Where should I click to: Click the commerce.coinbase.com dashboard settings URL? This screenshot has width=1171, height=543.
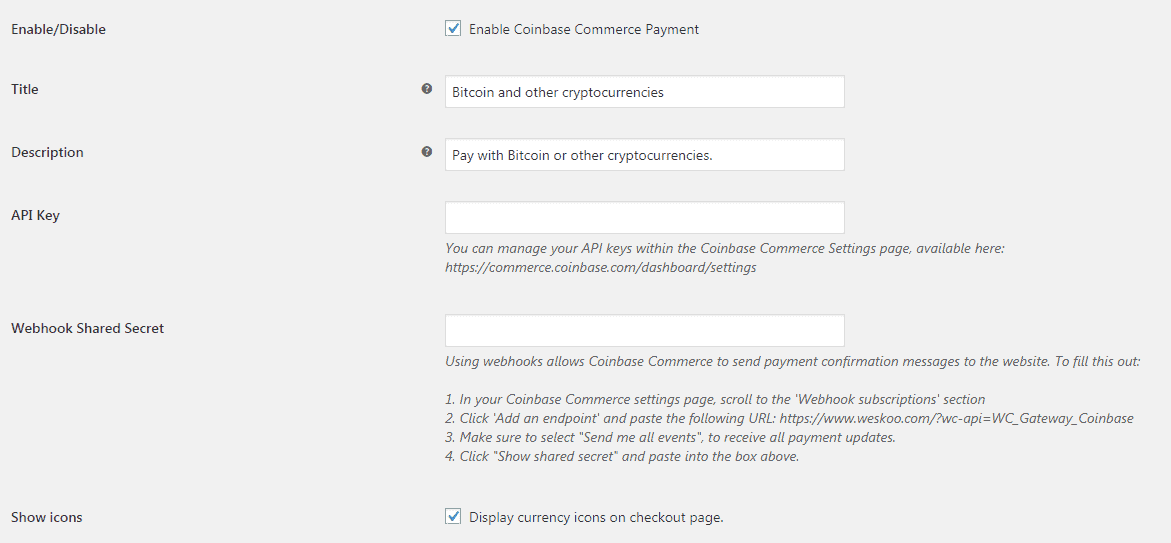click(601, 268)
